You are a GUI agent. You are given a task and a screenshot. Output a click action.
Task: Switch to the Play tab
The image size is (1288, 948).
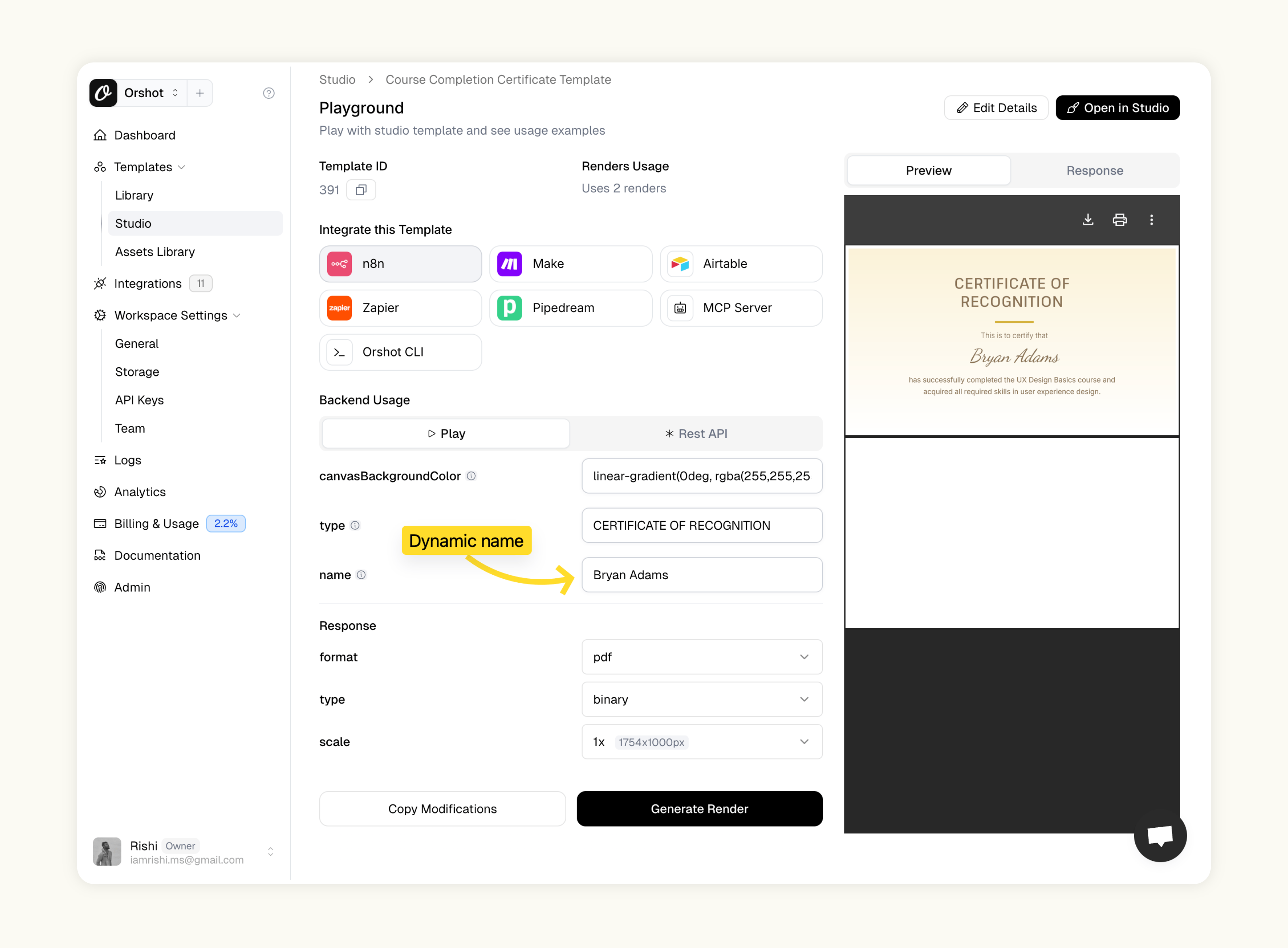(x=446, y=434)
